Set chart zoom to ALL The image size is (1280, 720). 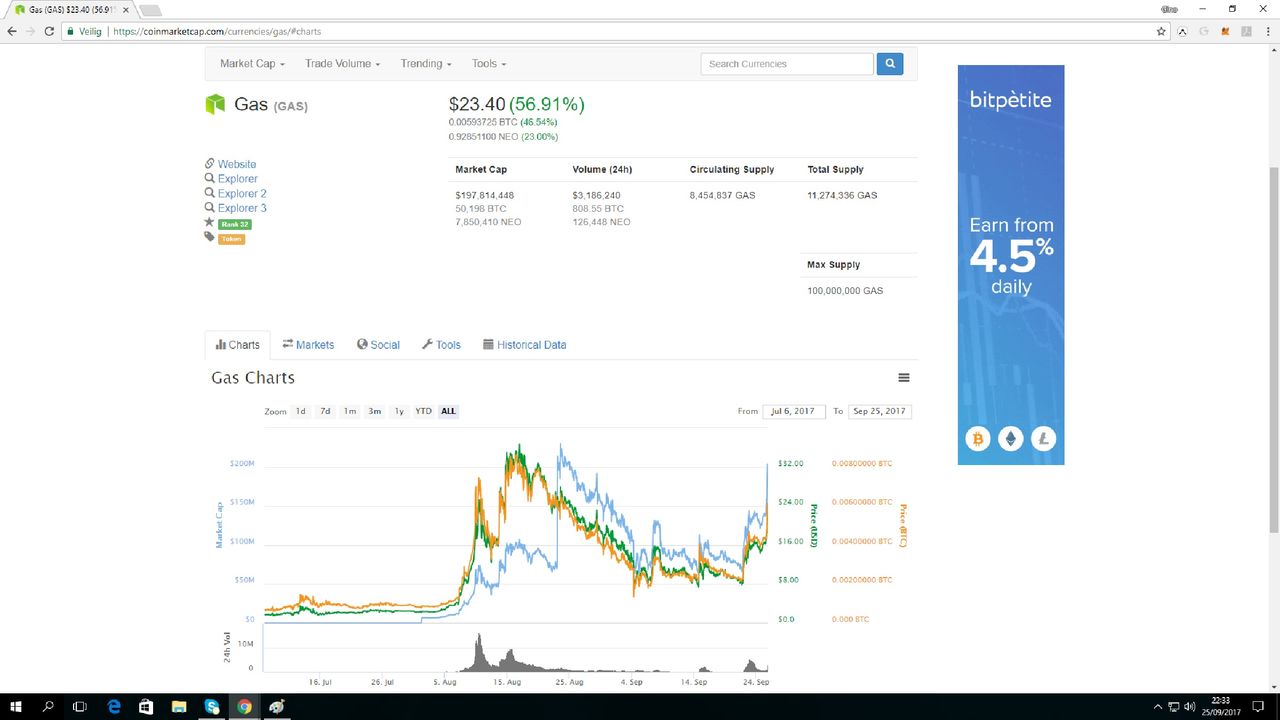point(449,411)
